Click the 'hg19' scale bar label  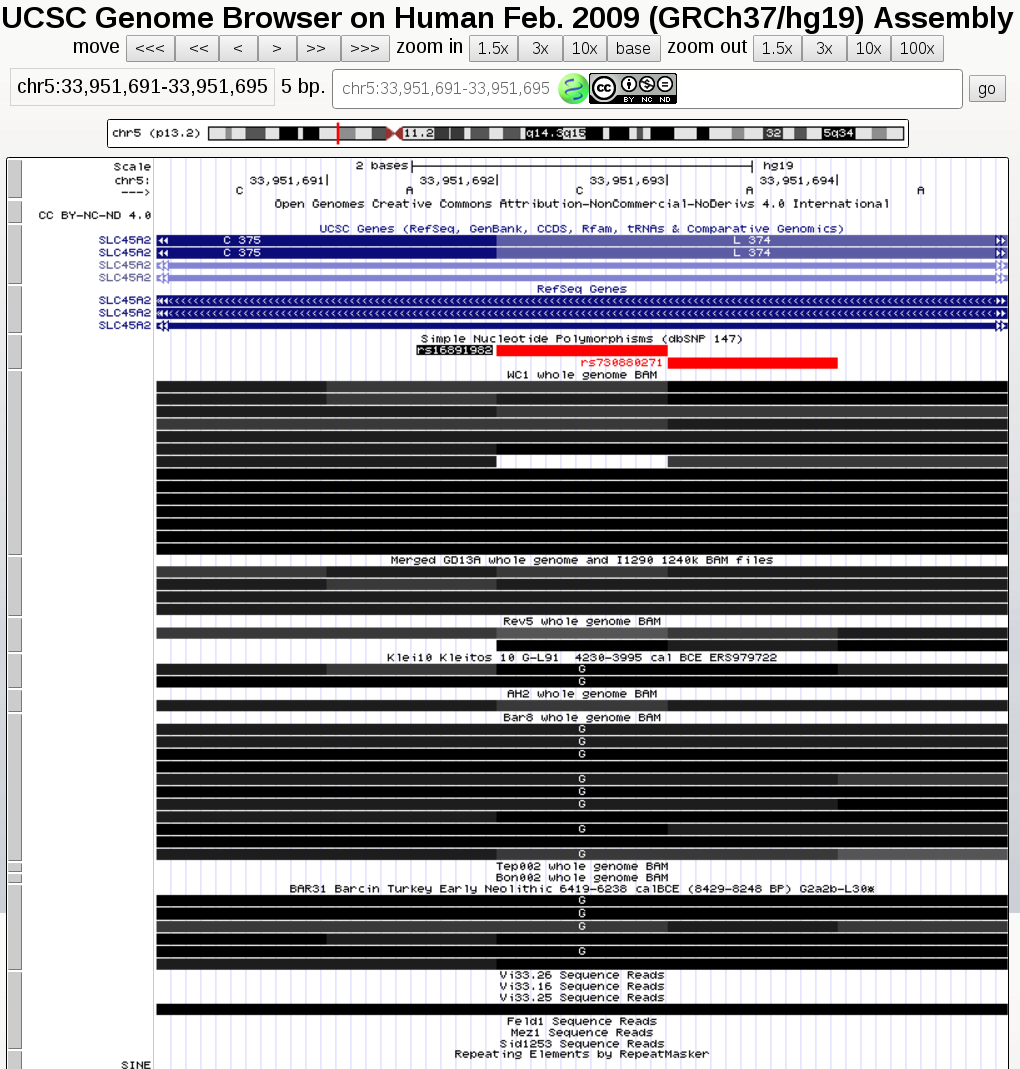778,166
